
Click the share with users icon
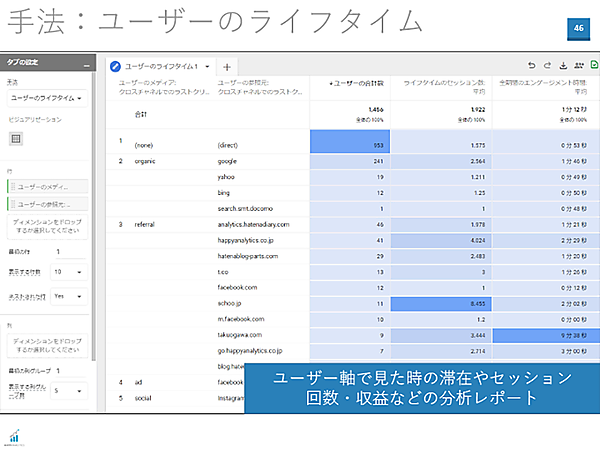(579, 66)
